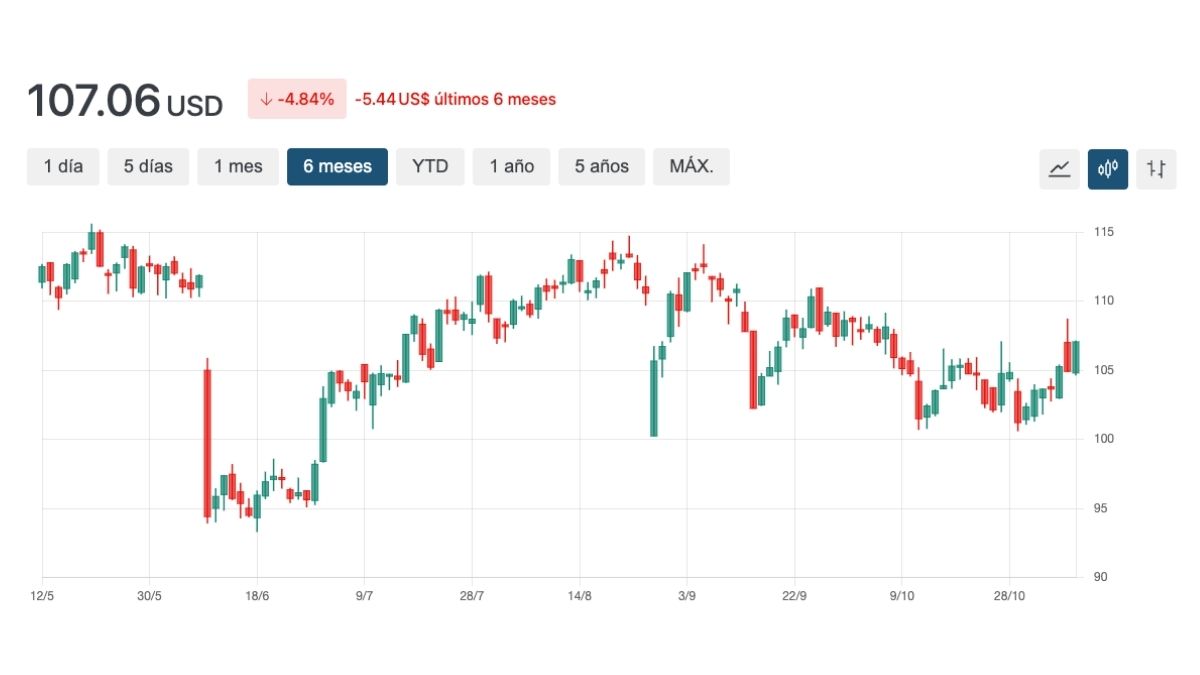Switch to the line chart view icon

click(1059, 169)
